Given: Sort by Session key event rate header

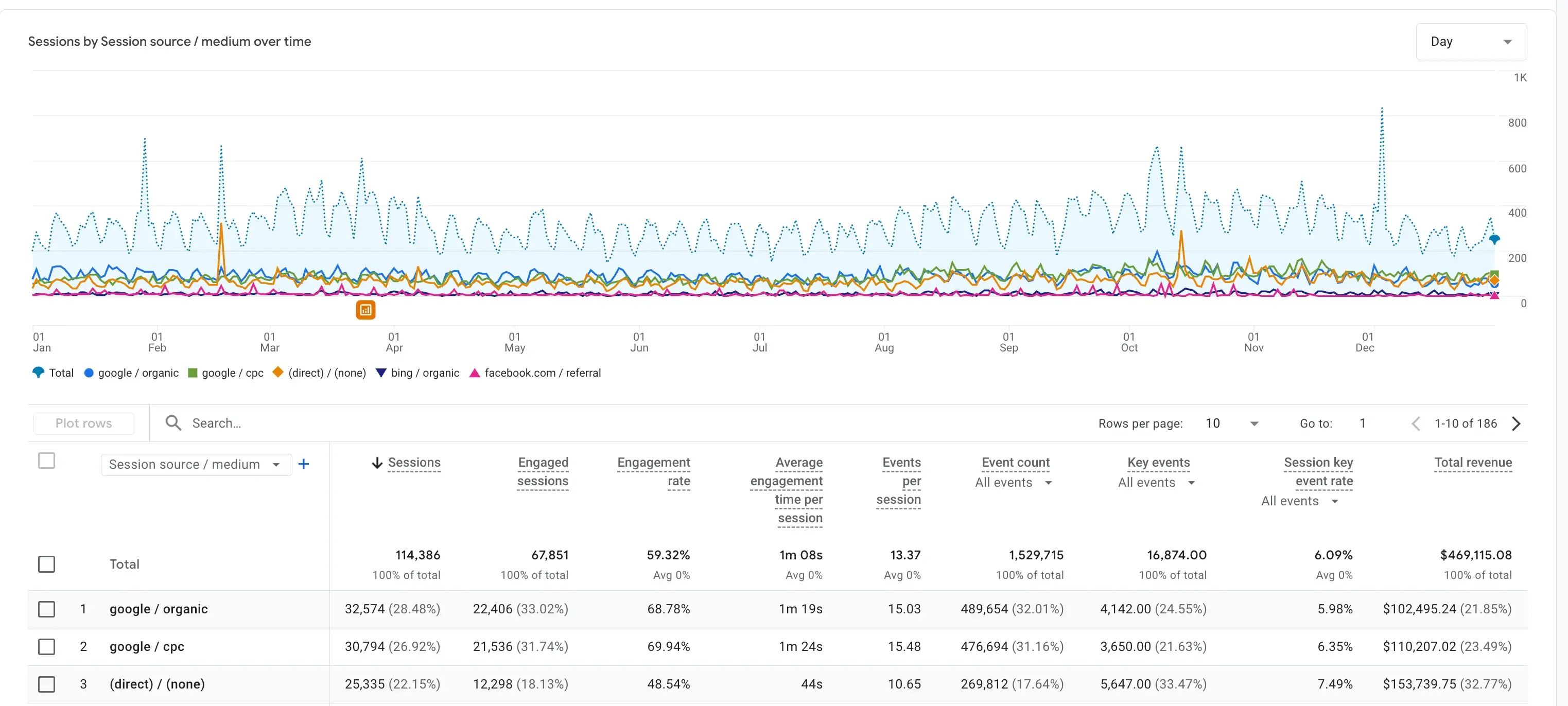Looking at the screenshot, I should [x=1318, y=472].
